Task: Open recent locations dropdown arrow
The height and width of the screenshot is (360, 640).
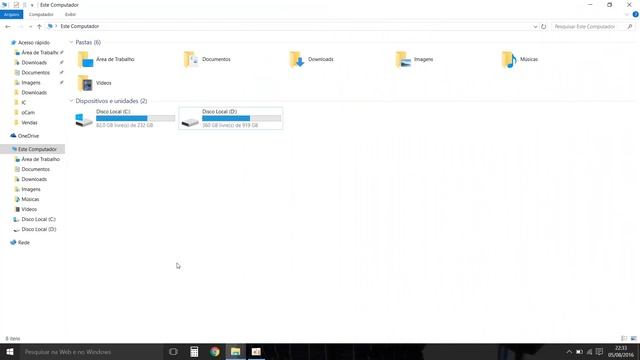Action: 31,27
